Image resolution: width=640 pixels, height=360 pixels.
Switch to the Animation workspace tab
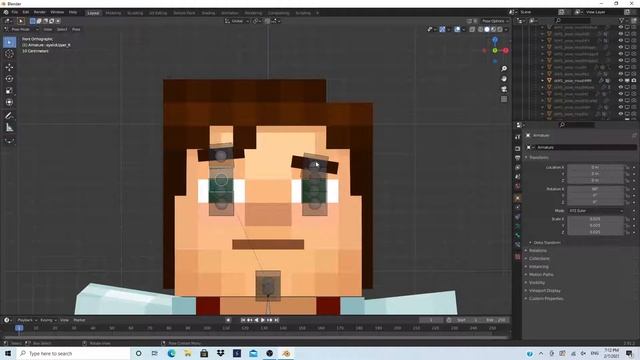click(230, 13)
